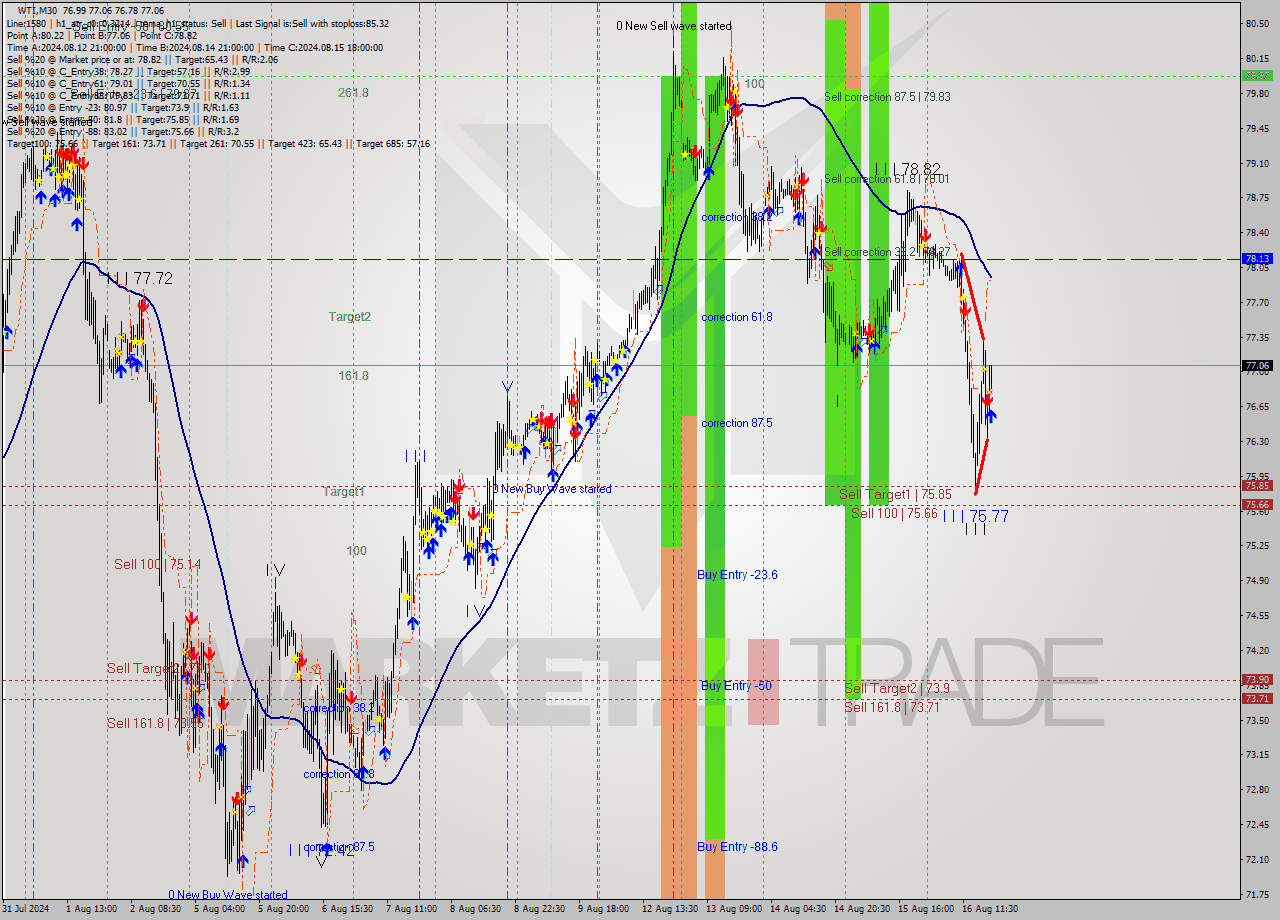Image resolution: width=1280 pixels, height=920 pixels.
Task: Select the '2 Aug 08:30' time axis label
Action: coord(154,909)
